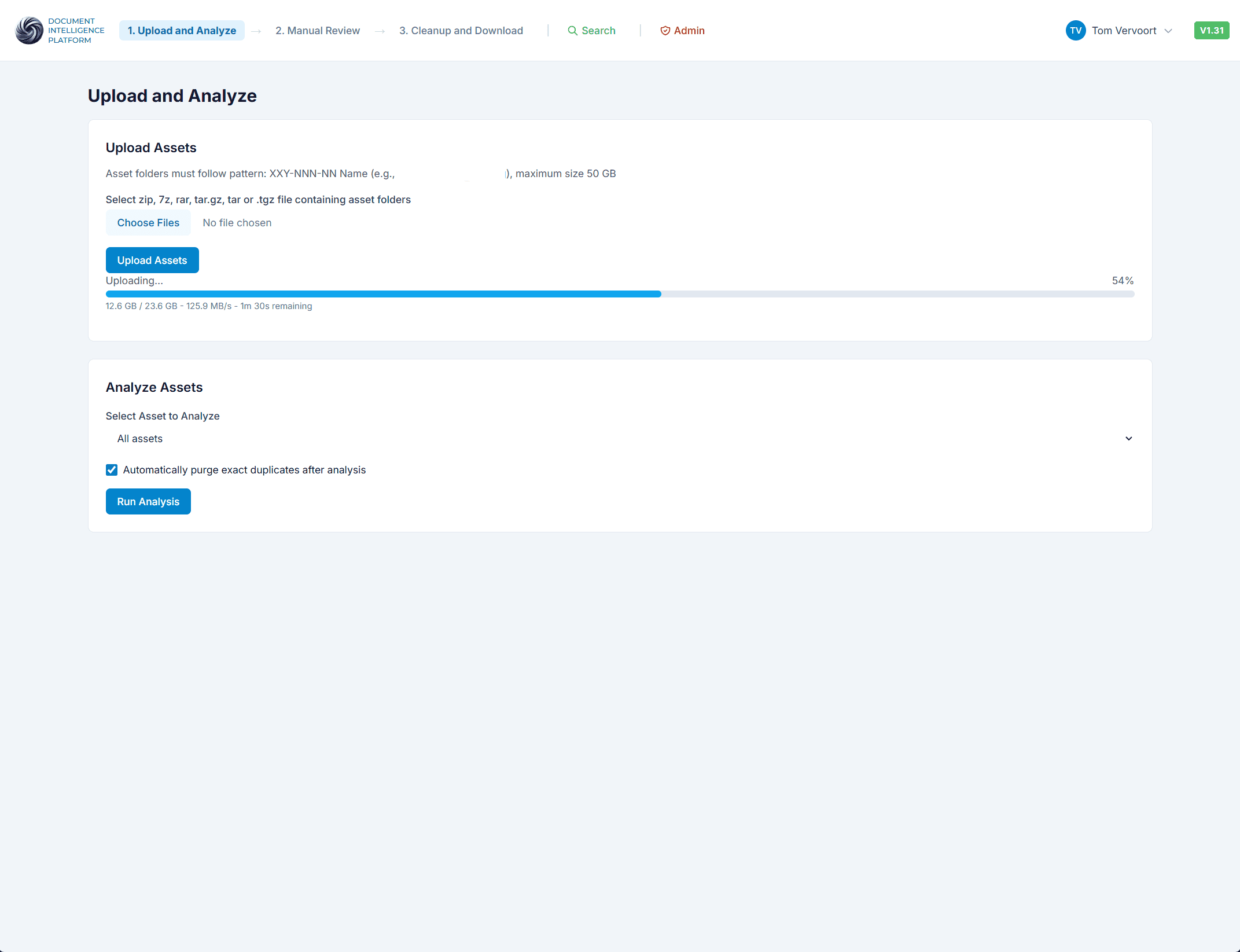Open the Select Asset to Analyze dropdown
This screenshot has width=1240, height=952.
tap(619, 438)
